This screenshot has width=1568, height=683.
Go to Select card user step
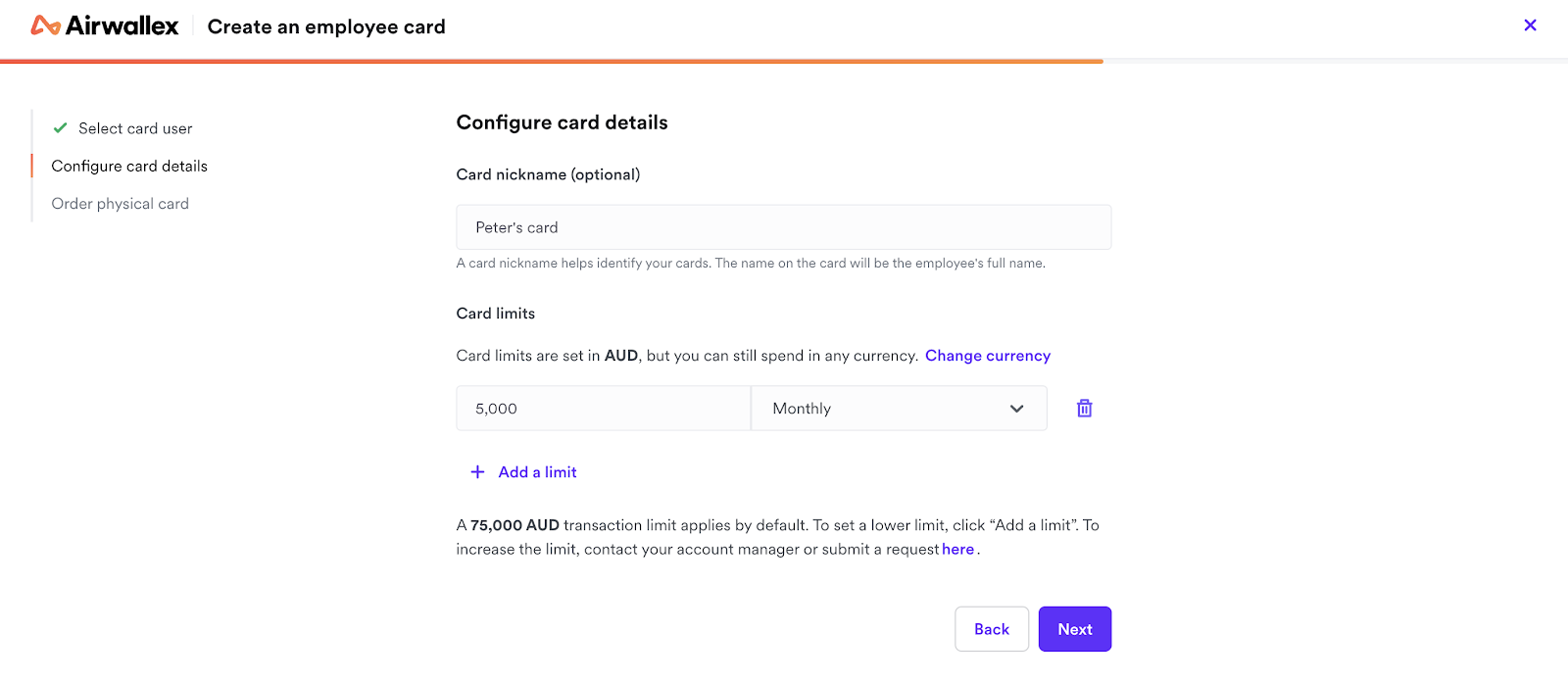click(135, 128)
